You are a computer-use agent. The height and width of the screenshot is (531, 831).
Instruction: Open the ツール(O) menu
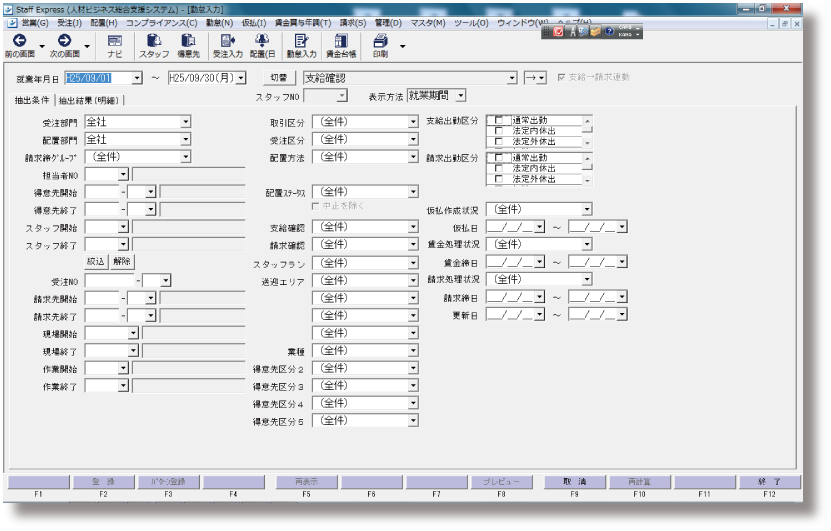pos(471,23)
